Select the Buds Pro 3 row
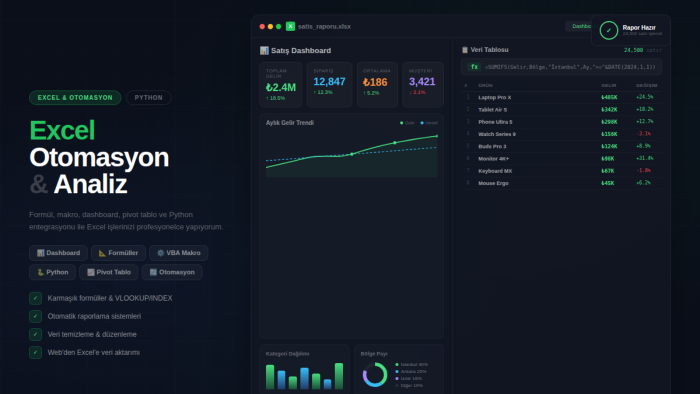Screen dimensions: 700x394 (561, 146)
